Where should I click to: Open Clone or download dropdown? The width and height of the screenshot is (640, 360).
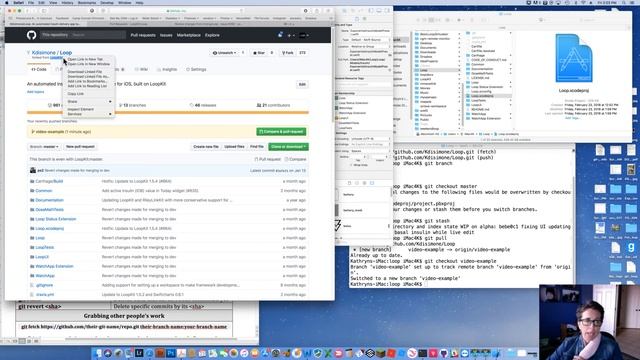coord(288,147)
